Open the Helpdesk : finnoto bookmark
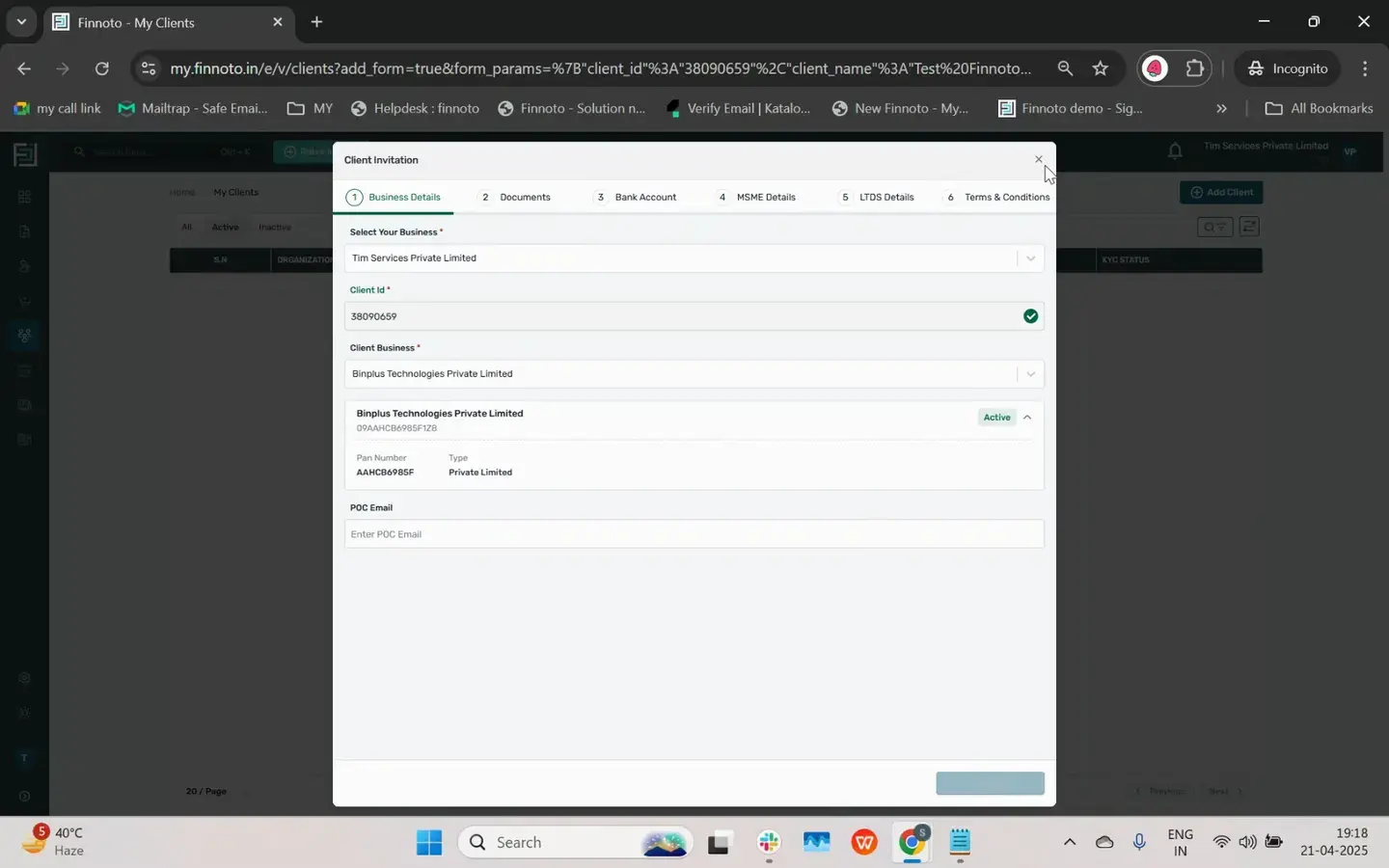Image resolution: width=1389 pixels, height=868 pixels. (x=415, y=108)
